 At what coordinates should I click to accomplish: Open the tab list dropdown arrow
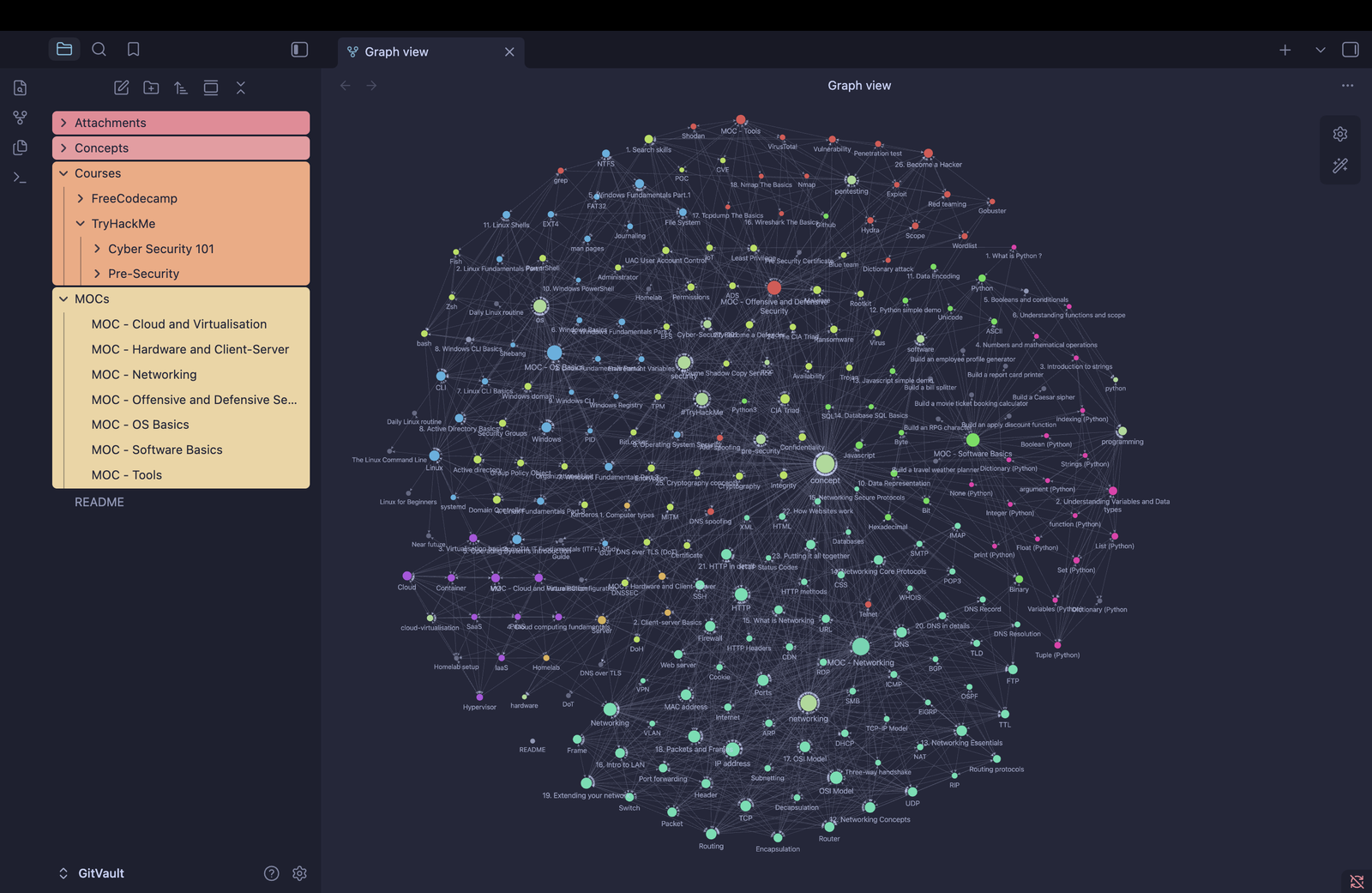(x=1321, y=50)
